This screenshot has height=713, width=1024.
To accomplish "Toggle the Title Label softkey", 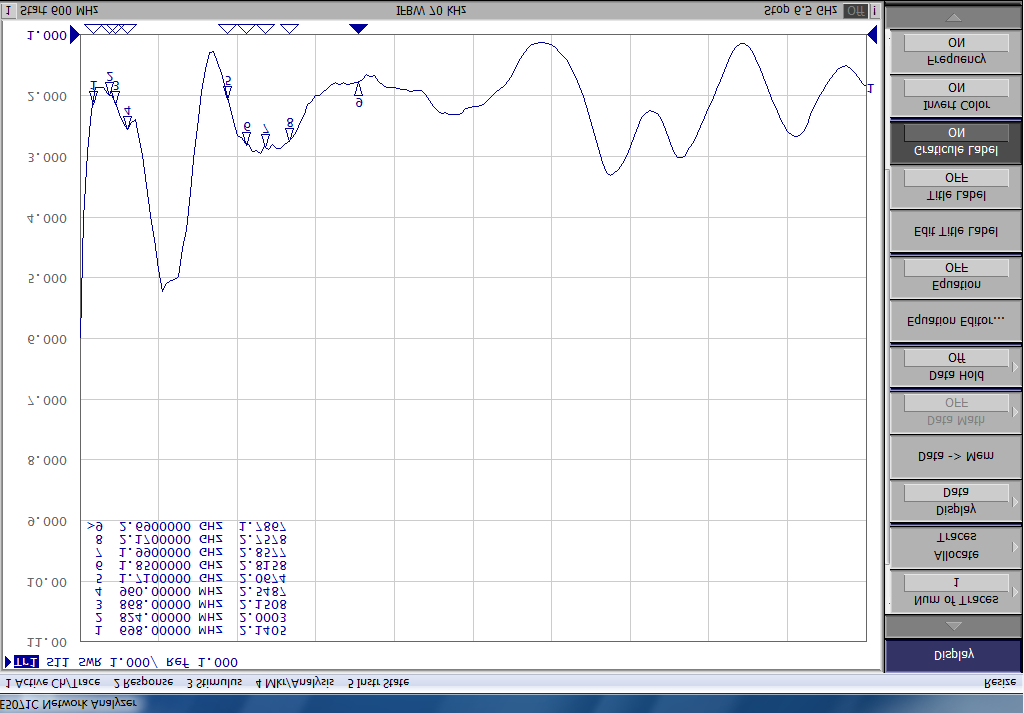I will coord(953,186).
